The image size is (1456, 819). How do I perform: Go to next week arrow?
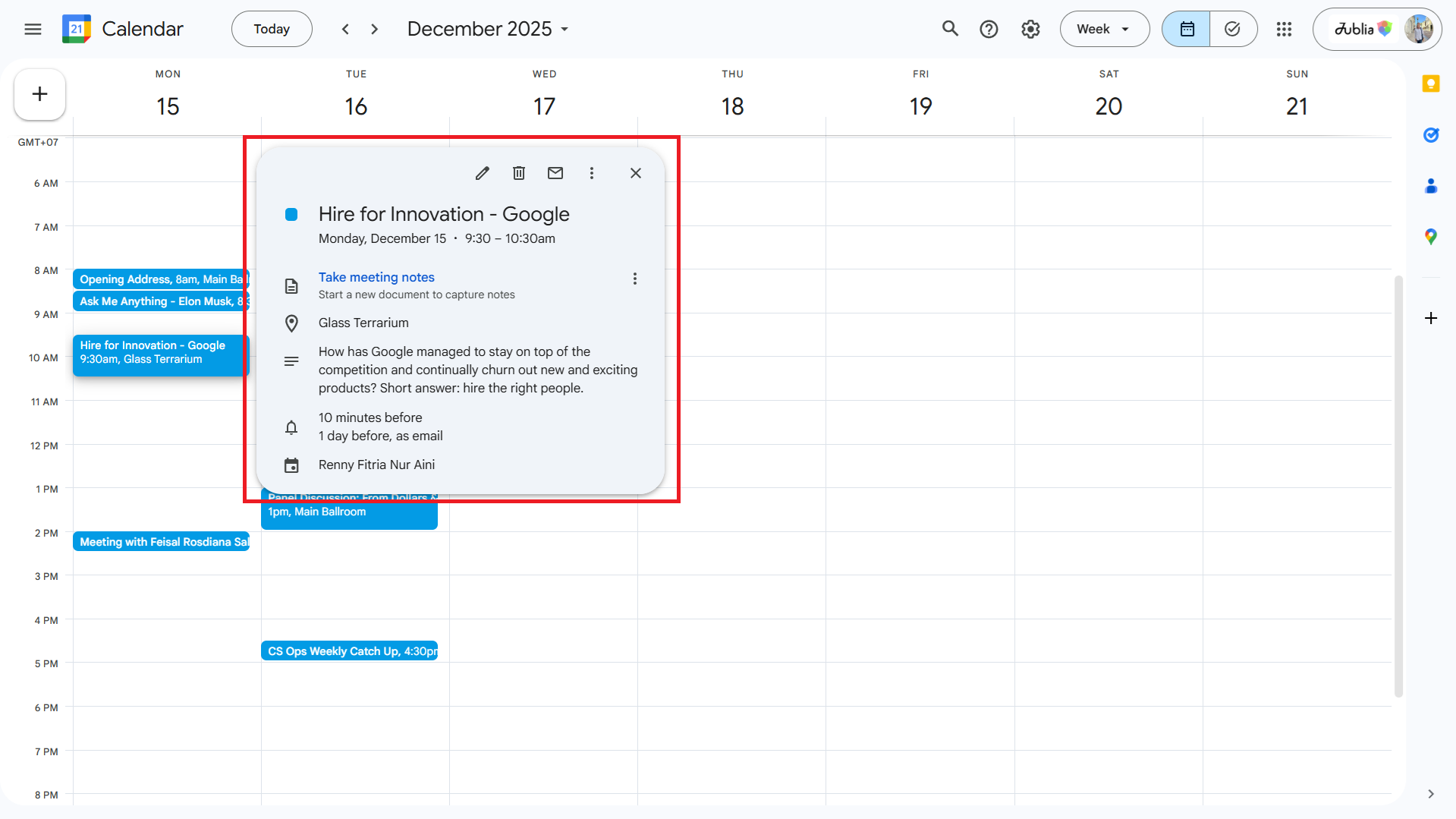tap(375, 29)
